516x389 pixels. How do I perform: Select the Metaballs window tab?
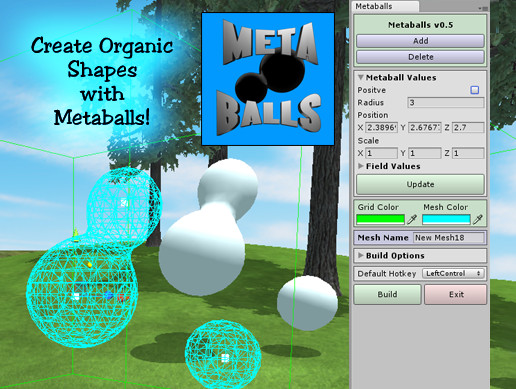point(384,6)
